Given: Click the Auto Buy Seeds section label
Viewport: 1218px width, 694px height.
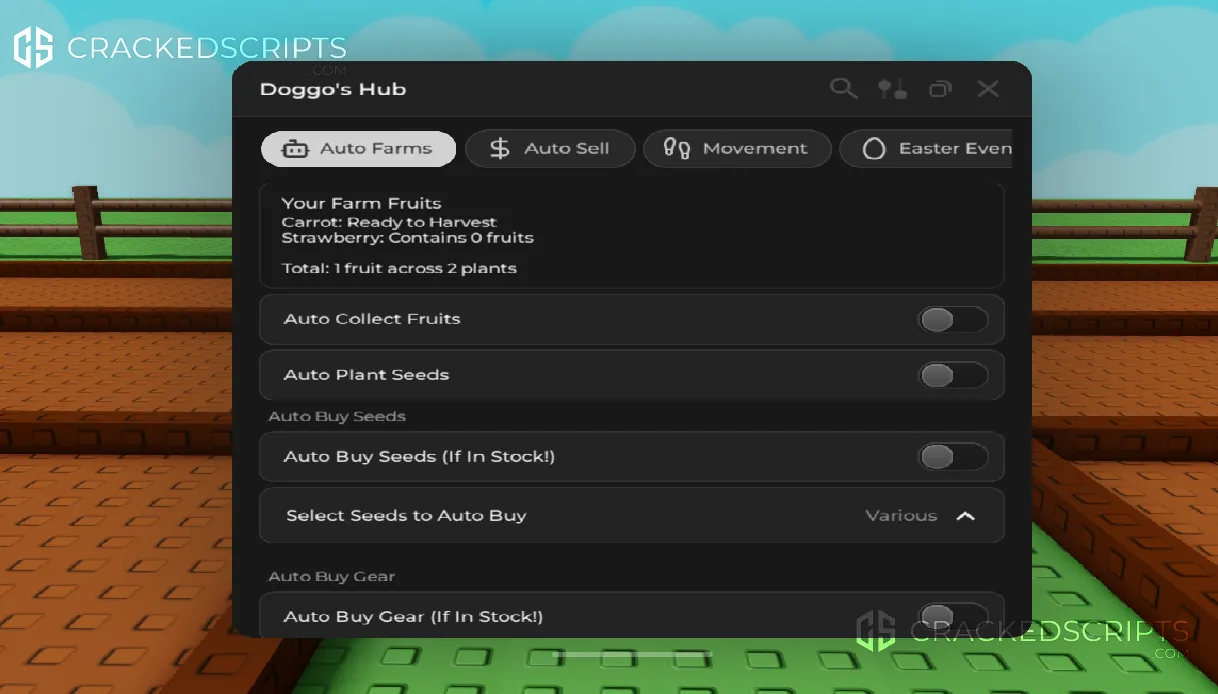Looking at the screenshot, I should click(x=337, y=416).
